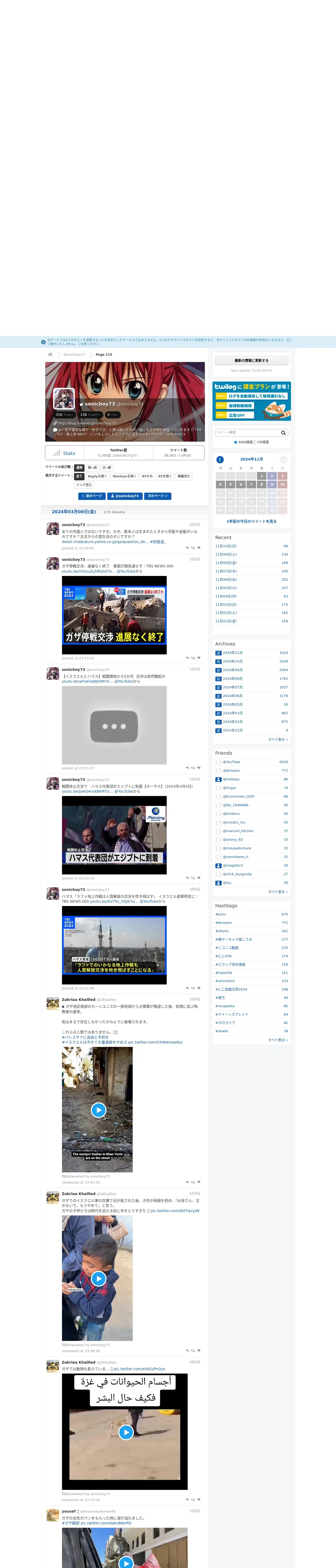Screen dimensions: 336x1568
Task: Open @Economies_GOD in Friends list
Action: tap(238, 796)
